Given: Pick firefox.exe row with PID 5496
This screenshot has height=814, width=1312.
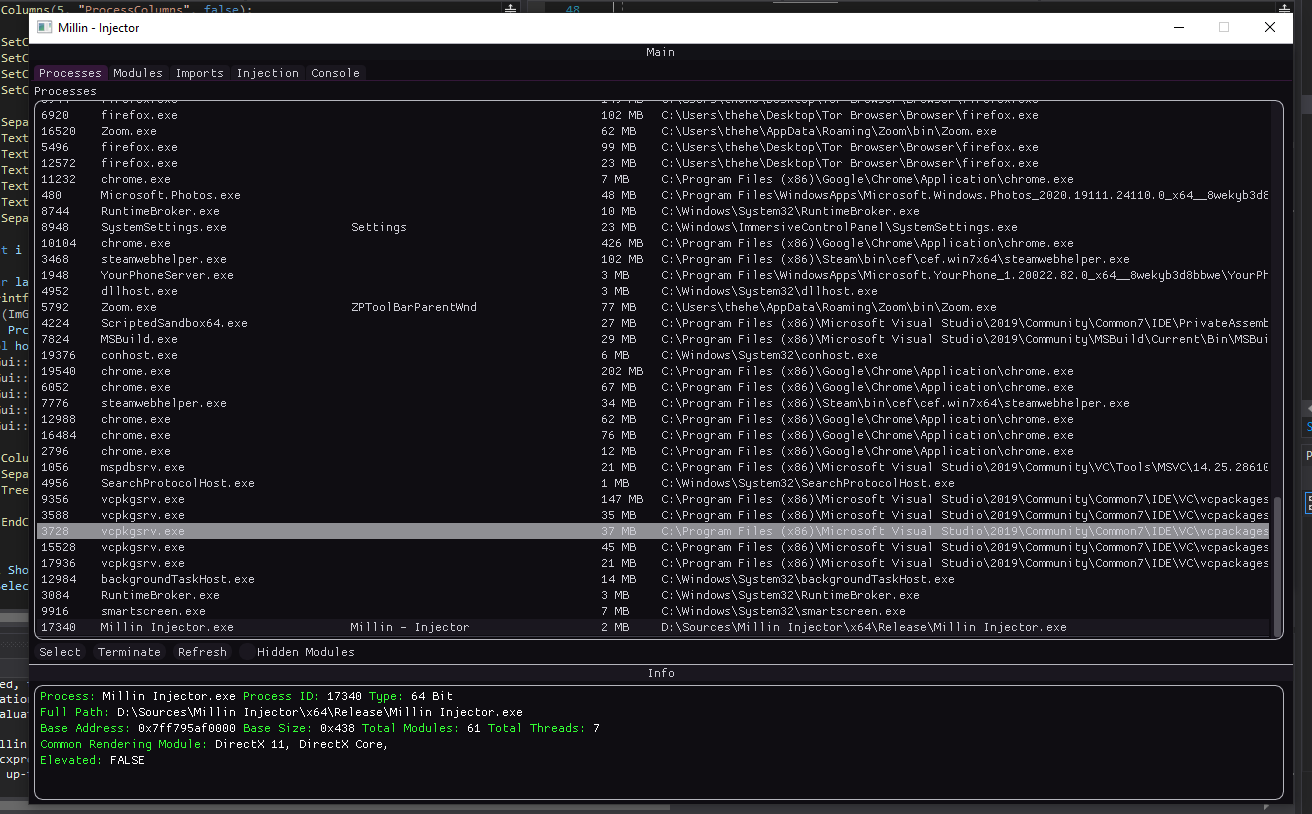Looking at the screenshot, I should point(654,147).
